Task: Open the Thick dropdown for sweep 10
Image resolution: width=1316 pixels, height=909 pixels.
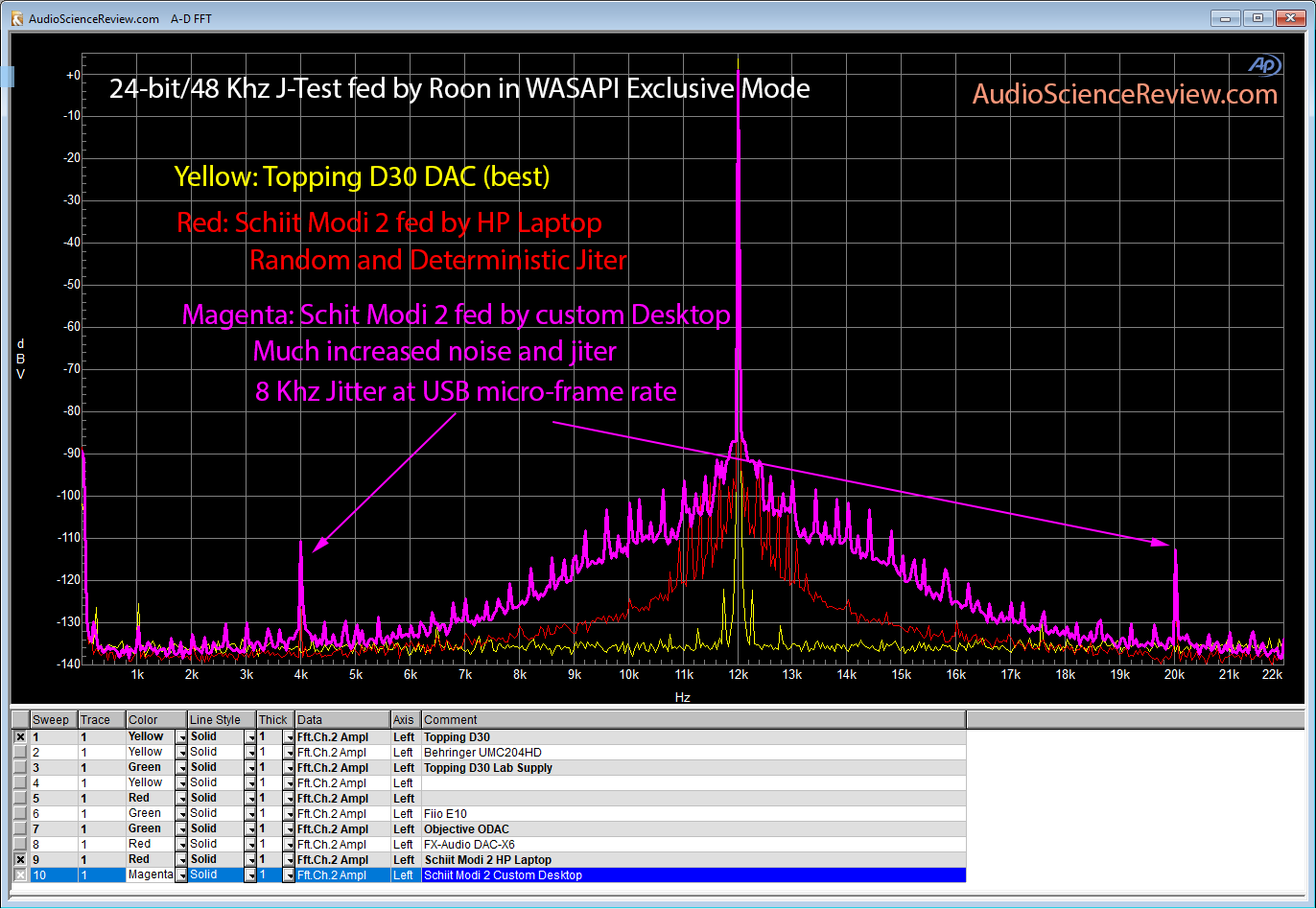Action: pyautogui.click(x=289, y=874)
